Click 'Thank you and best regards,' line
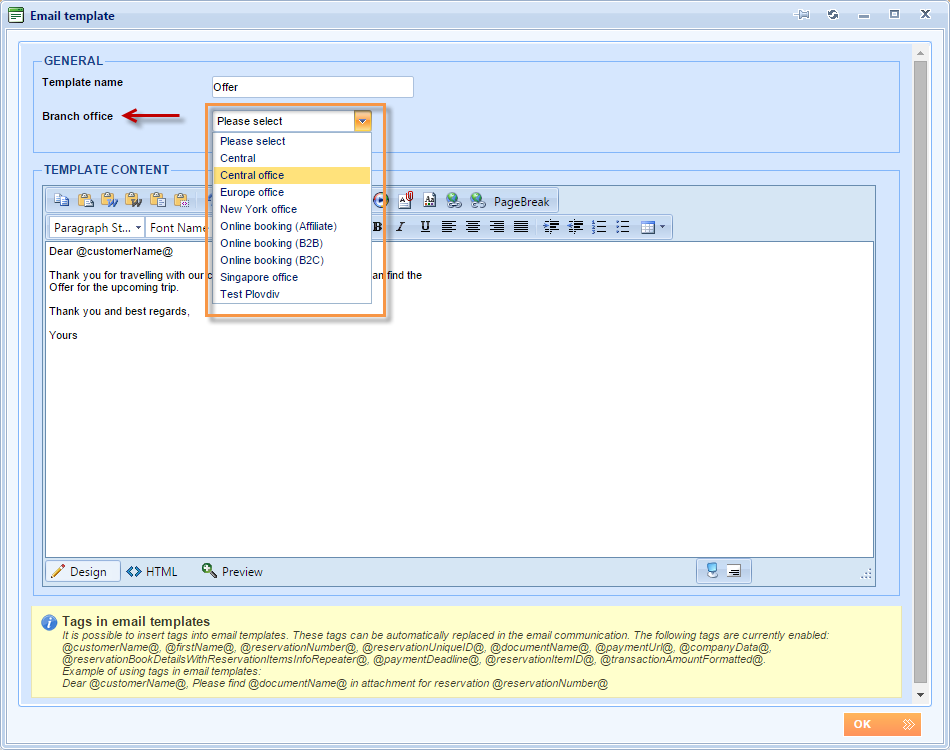Viewport: 950px width, 750px height. coord(119,311)
